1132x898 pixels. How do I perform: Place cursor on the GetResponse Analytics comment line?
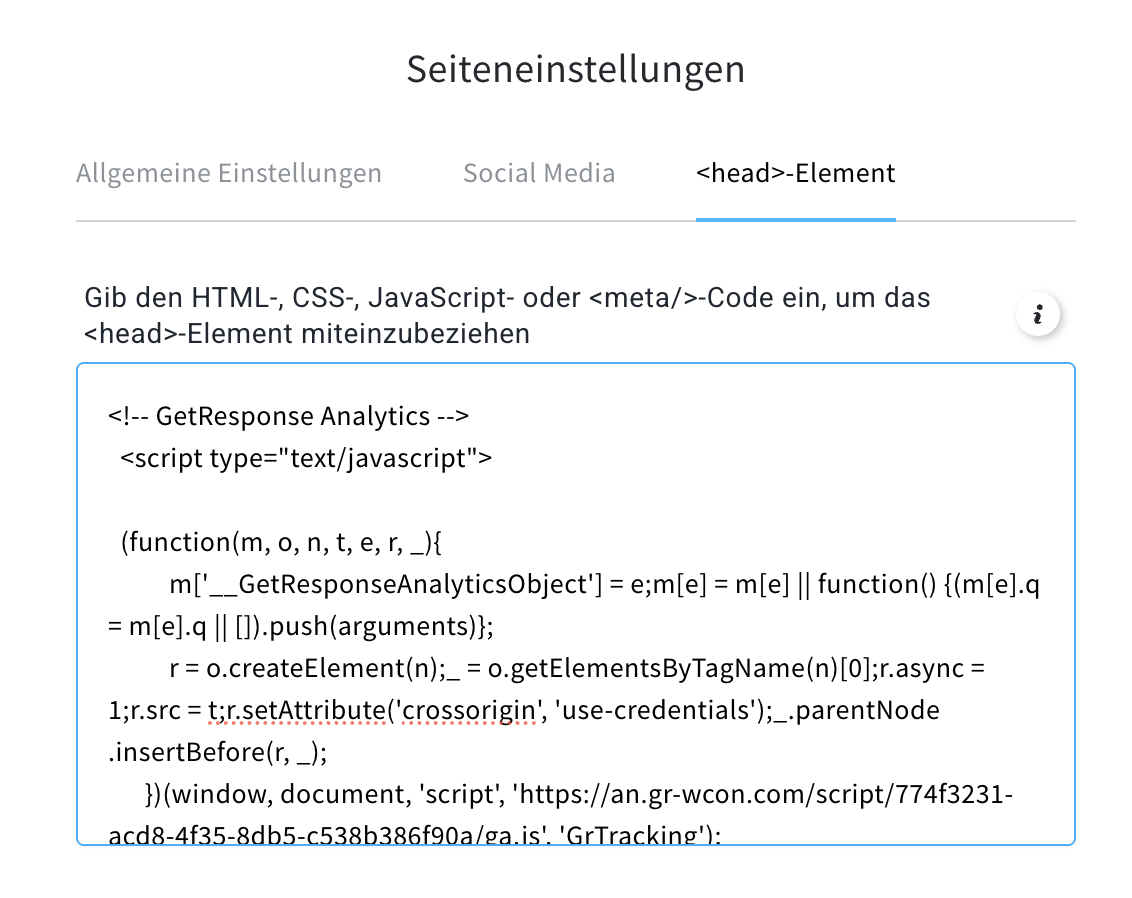coord(288,417)
